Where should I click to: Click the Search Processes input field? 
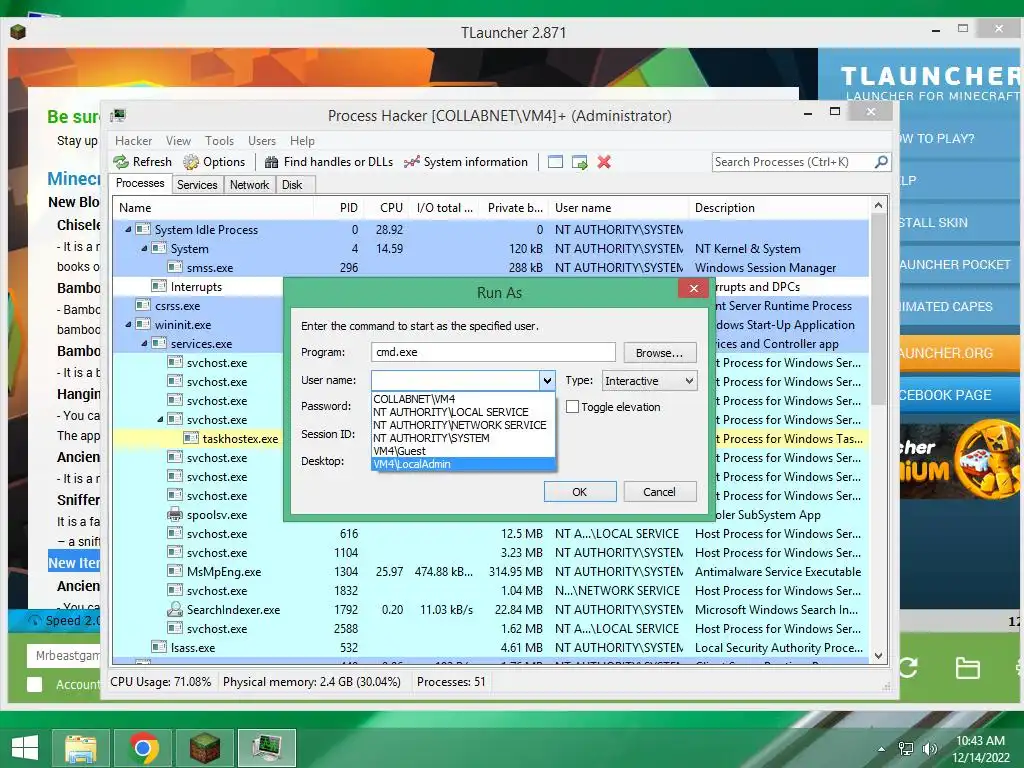click(793, 162)
